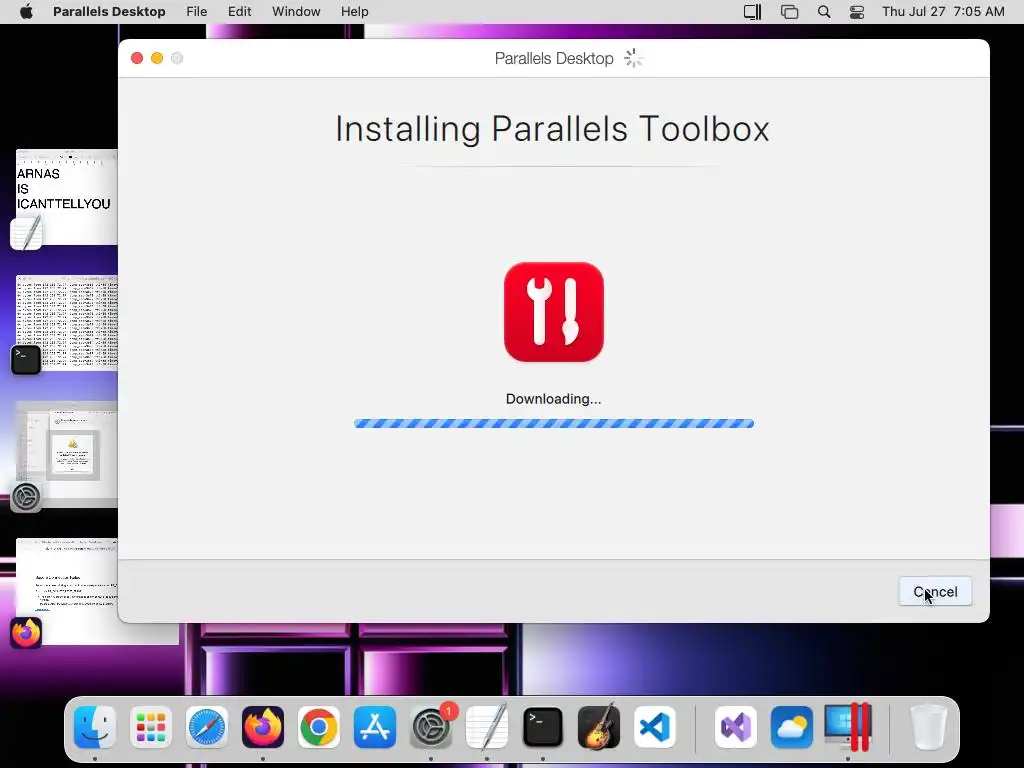This screenshot has height=768, width=1024.
Task: Switch to System Settings window in Stage Manager
Action: pyautogui.click(x=67, y=454)
